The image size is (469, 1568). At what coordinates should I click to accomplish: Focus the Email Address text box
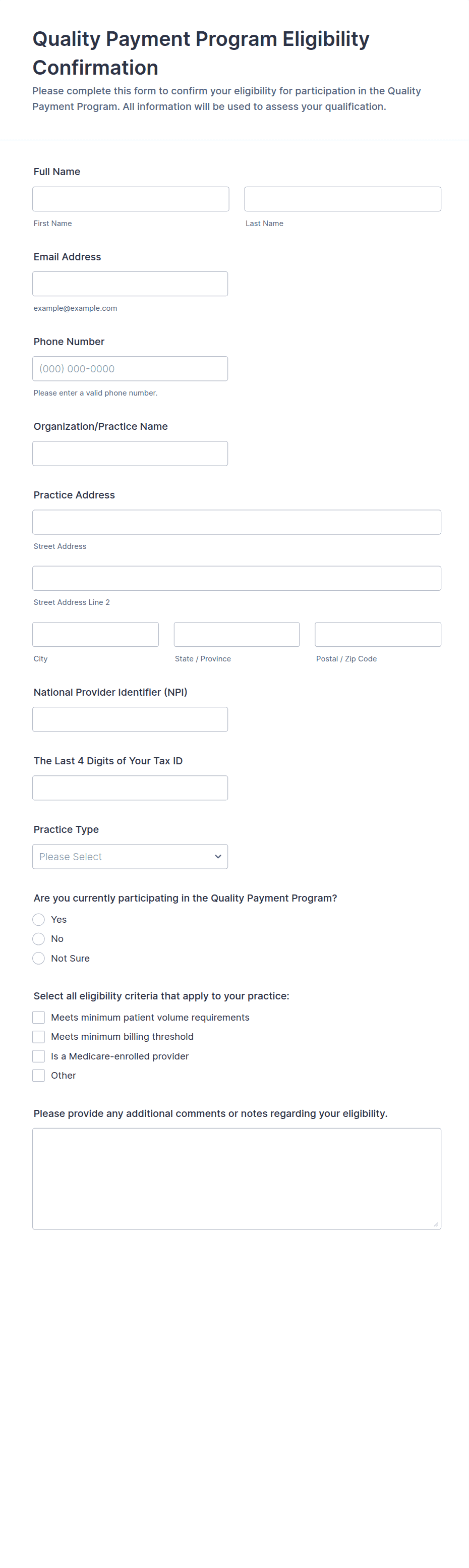pos(130,284)
